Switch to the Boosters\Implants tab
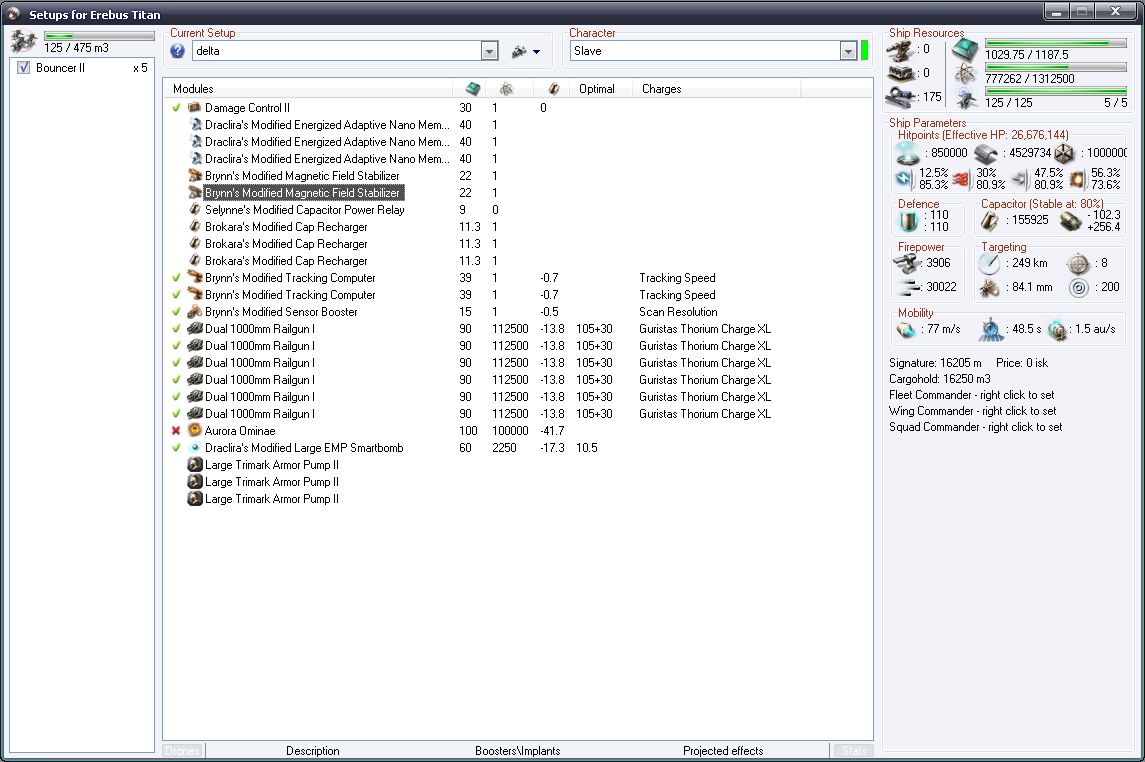Screen dimensions: 1145x762 (x=518, y=750)
